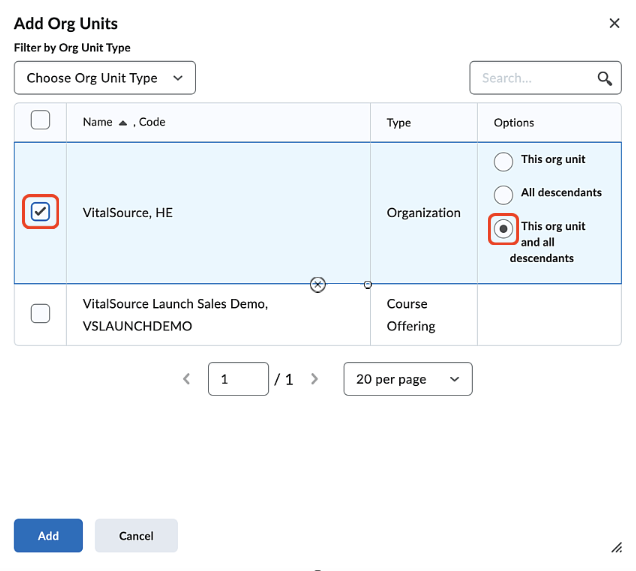Open the Choose Org Unit Type dropdown
The height and width of the screenshot is (571, 636).
[x=105, y=78]
